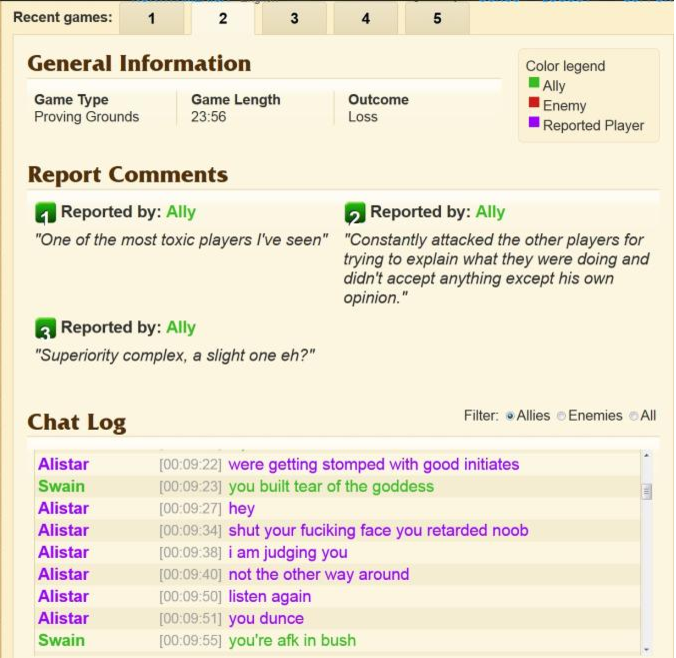Viewport: 676px width, 658px height.
Task: Click the game length value 23:56
Action: 209,117
